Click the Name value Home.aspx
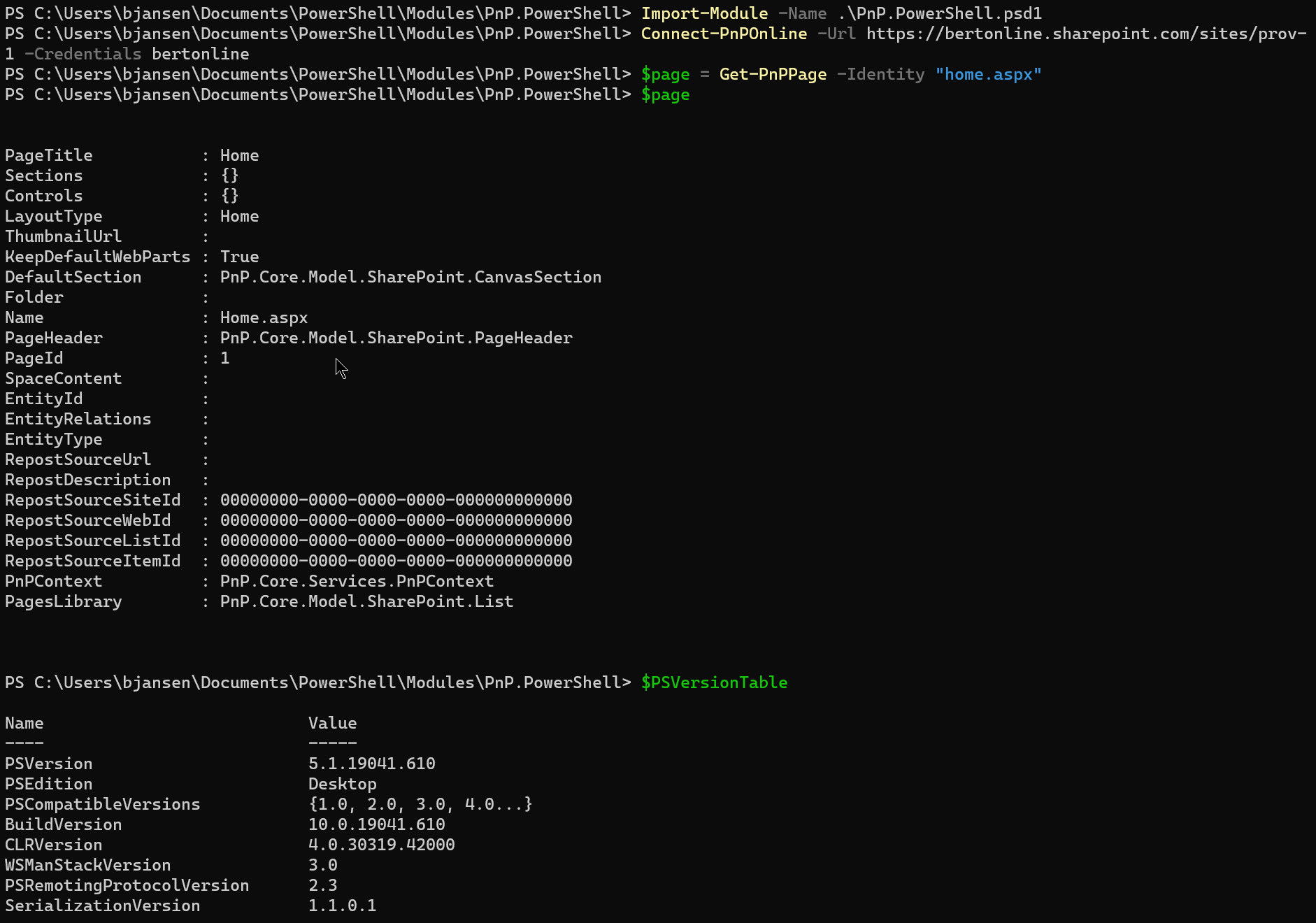This screenshot has height=923, width=1316. 263,317
